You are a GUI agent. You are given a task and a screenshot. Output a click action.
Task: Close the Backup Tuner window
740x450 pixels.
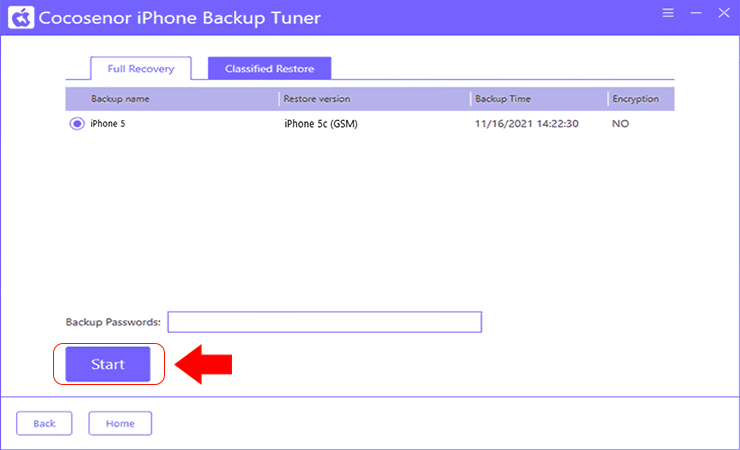724,13
